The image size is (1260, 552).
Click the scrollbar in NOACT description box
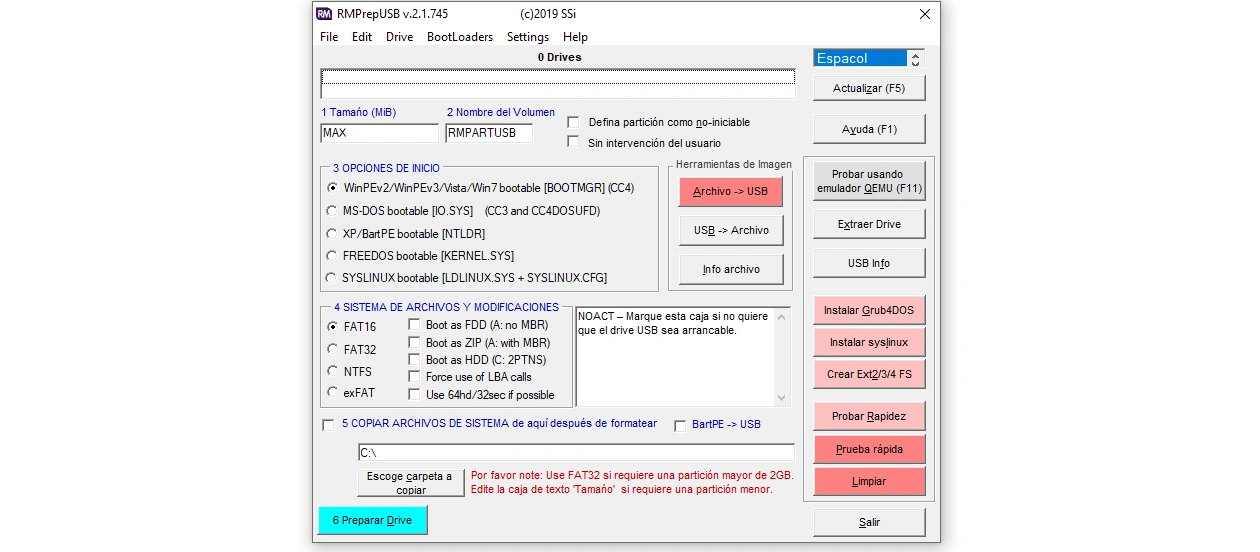782,356
